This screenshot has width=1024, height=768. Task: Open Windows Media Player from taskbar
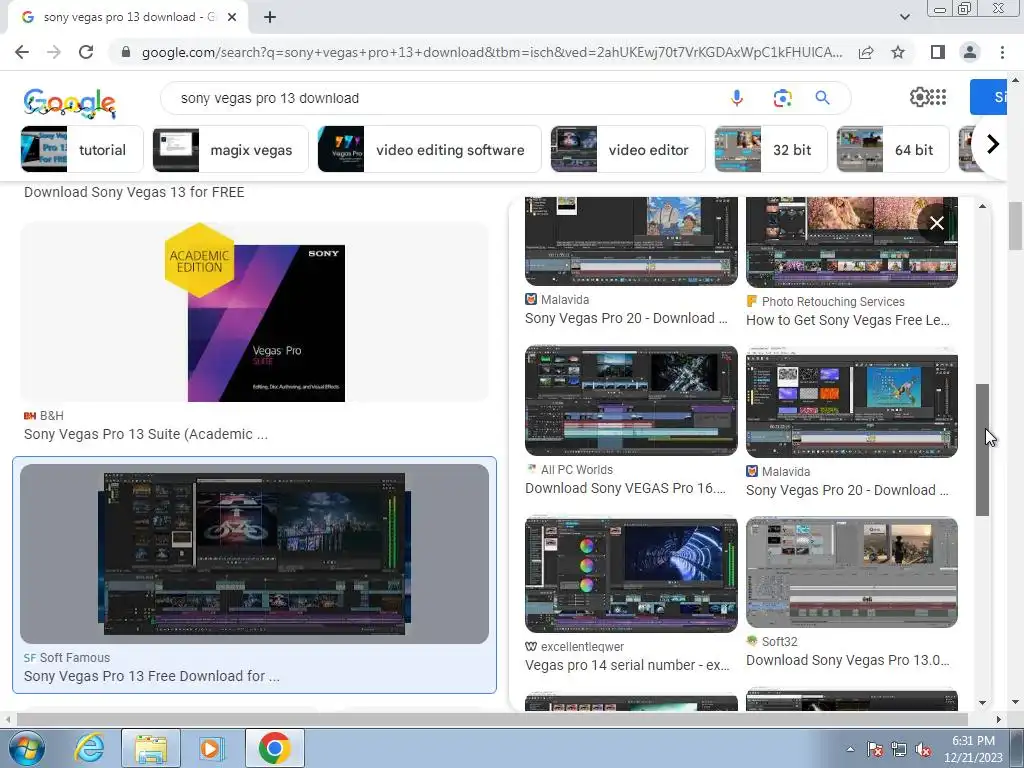(212, 748)
